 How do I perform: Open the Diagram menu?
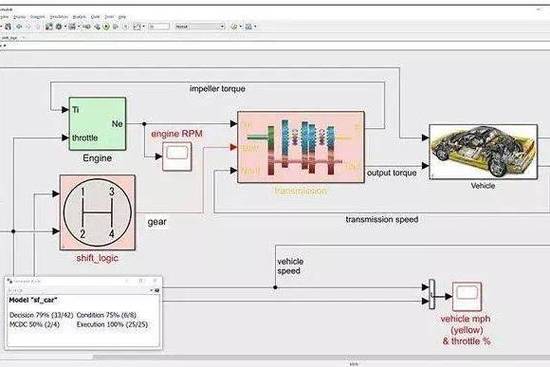(x=38, y=17)
